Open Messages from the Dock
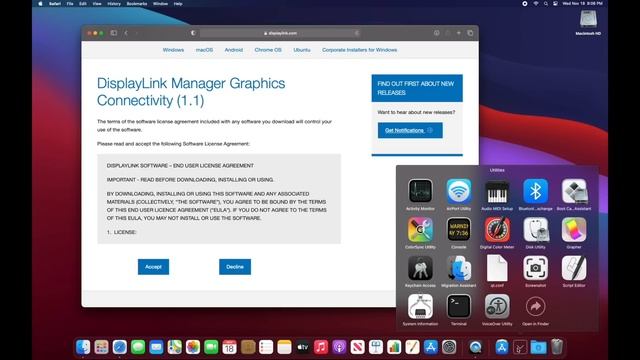The height and width of the screenshot is (360, 640). click(x=138, y=347)
